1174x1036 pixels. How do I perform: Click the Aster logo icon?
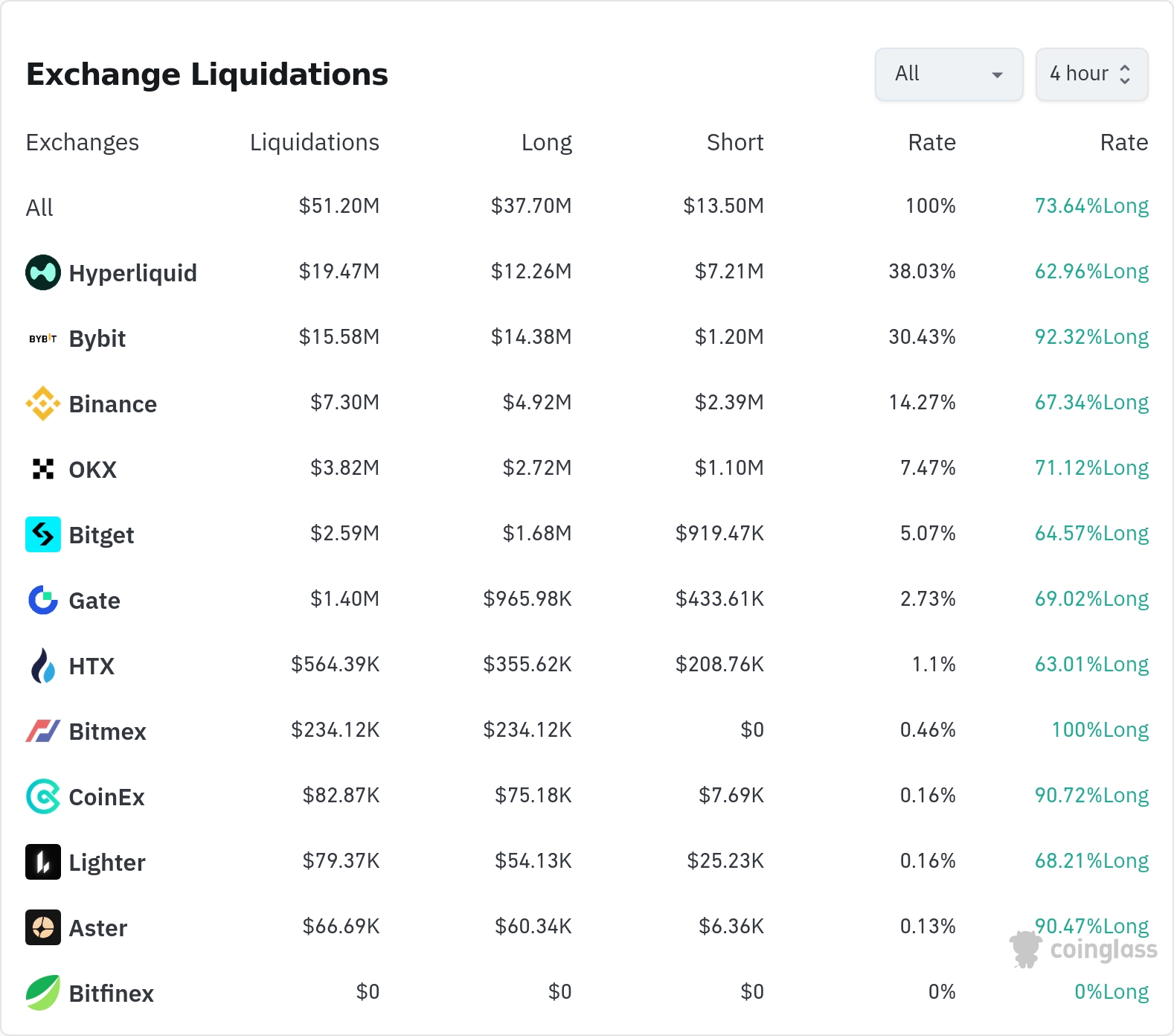[x=43, y=927]
